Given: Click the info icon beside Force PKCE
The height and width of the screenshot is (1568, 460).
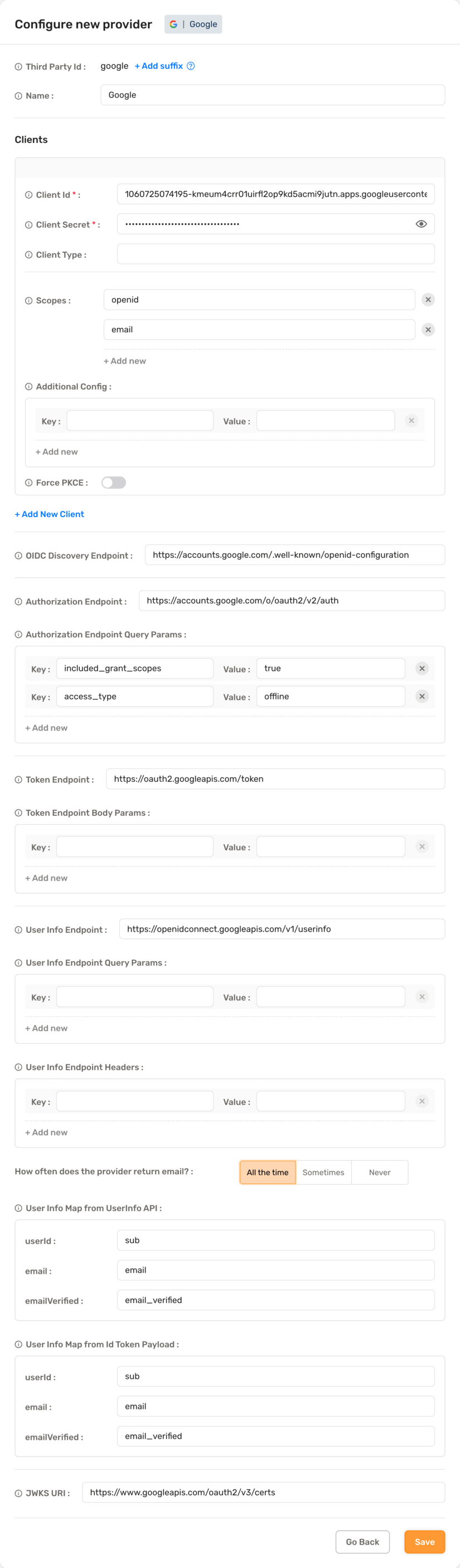Looking at the screenshot, I should click(28, 481).
